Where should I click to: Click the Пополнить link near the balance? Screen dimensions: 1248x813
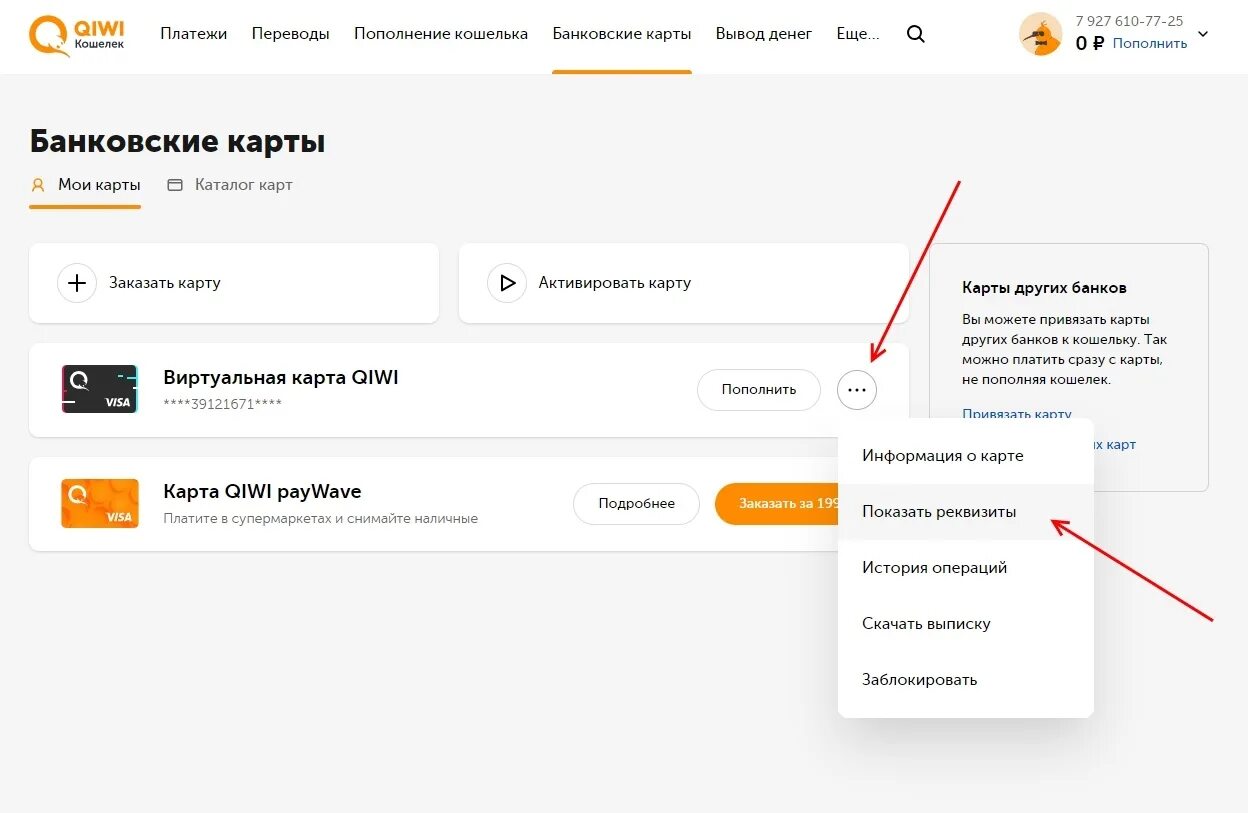pos(1150,44)
